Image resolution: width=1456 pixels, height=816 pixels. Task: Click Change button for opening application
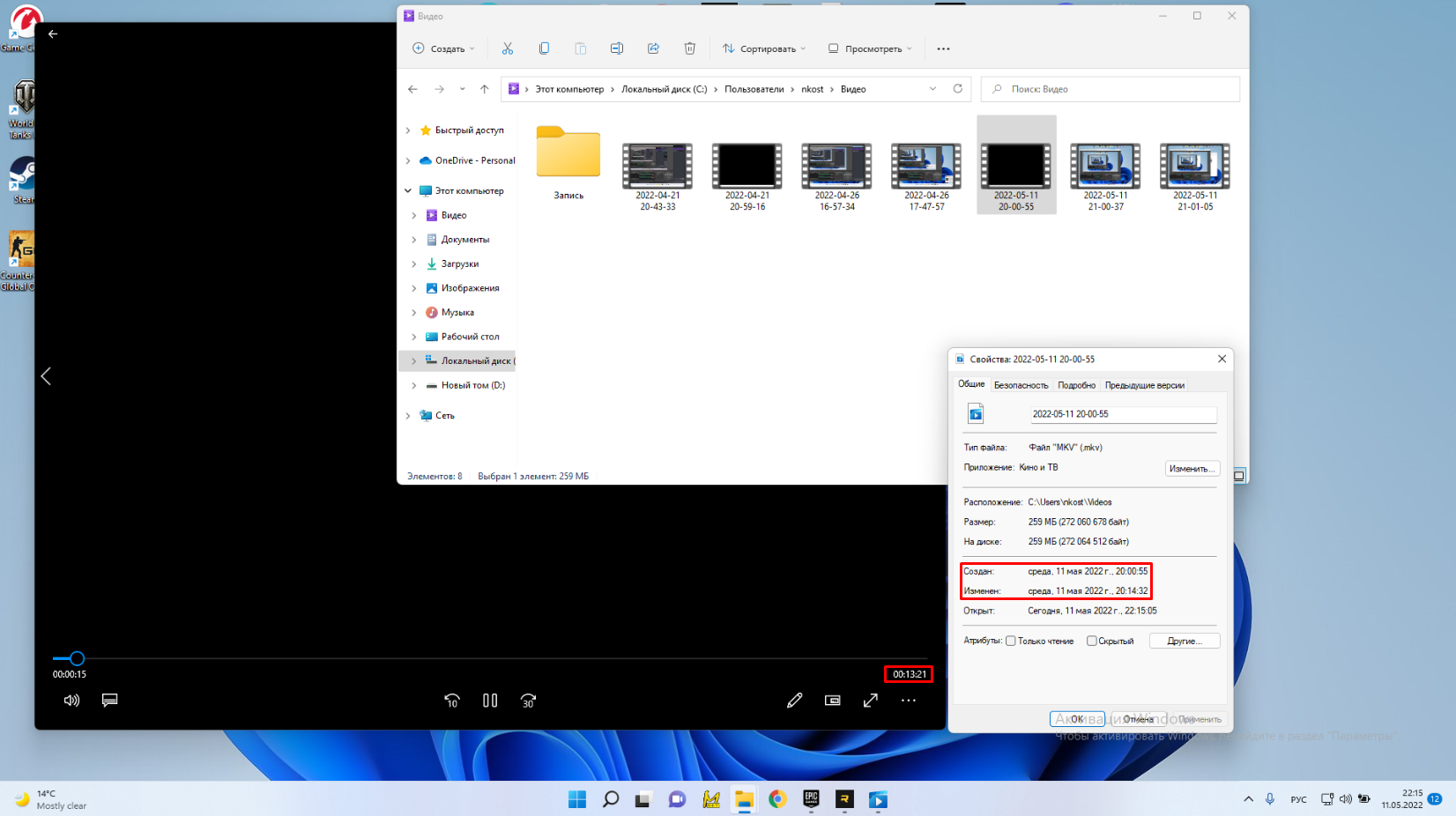click(1192, 469)
